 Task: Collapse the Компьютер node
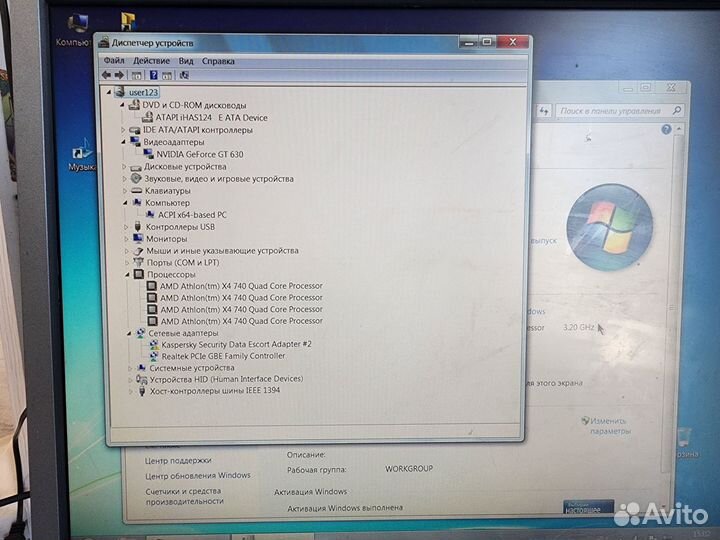click(x=125, y=202)
